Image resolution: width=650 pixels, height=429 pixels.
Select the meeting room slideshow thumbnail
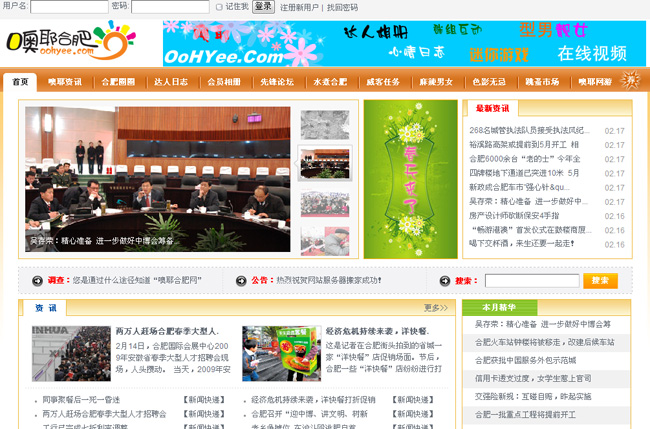(325, 164)
